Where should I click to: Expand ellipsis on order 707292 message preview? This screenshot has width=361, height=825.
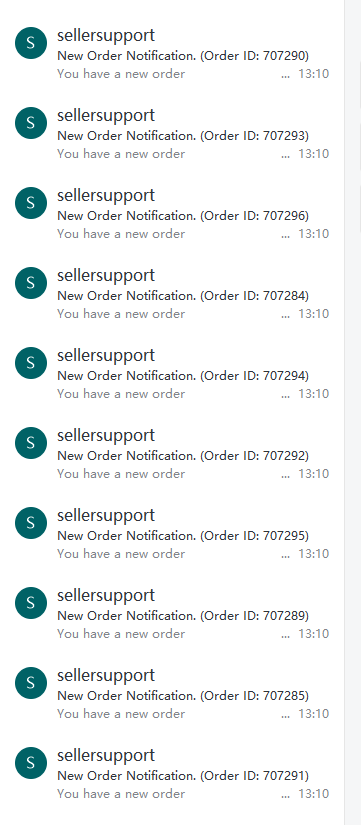click(286, 476)
